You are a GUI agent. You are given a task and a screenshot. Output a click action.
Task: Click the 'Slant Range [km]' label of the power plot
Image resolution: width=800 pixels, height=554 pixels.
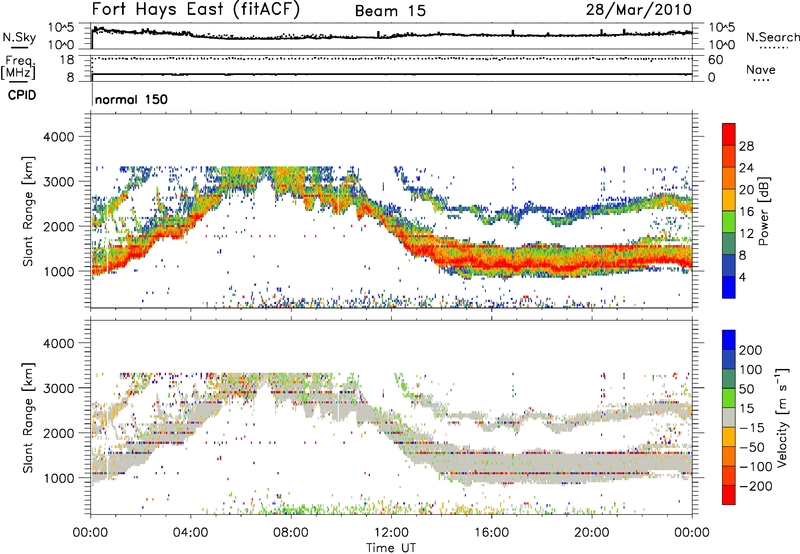coord(28,211)
